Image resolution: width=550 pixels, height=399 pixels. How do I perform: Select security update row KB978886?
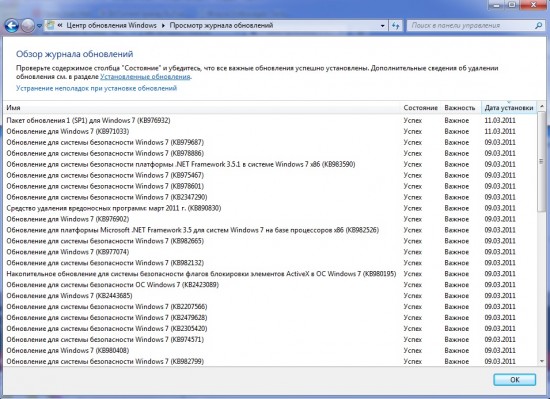click(x=270, y=153)
